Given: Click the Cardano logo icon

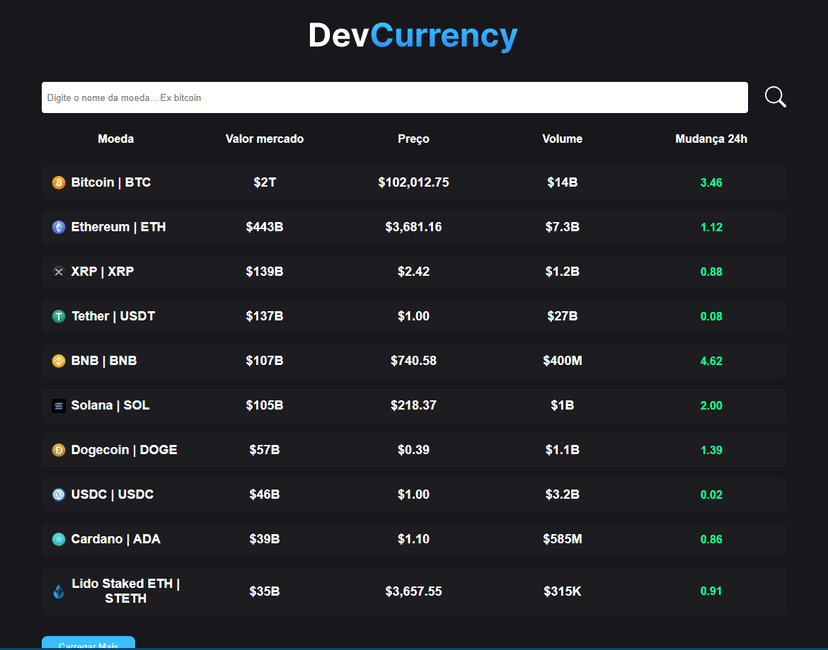Looking at the screenshot, I should tap(59, 539).
